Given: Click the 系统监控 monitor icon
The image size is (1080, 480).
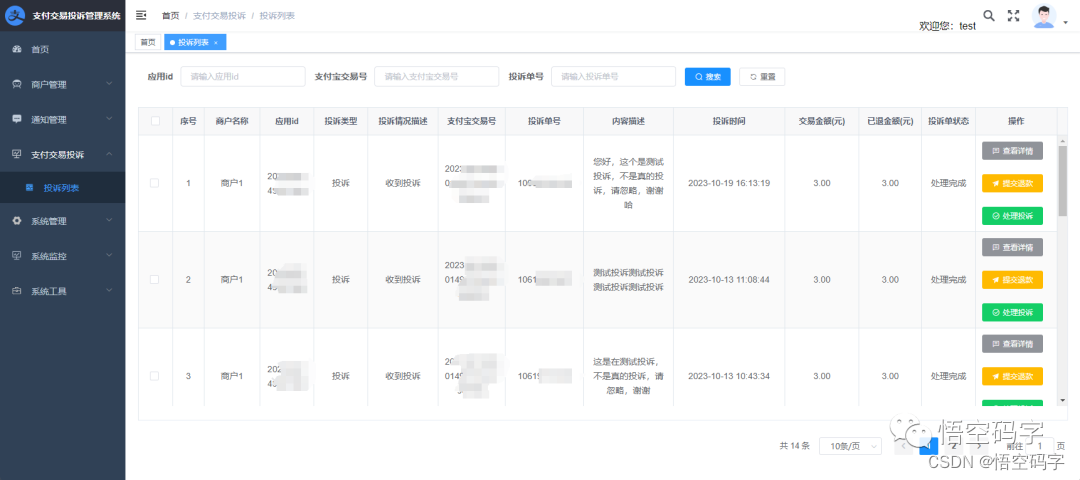Looking at the screenshot, I should coord(17,255).
